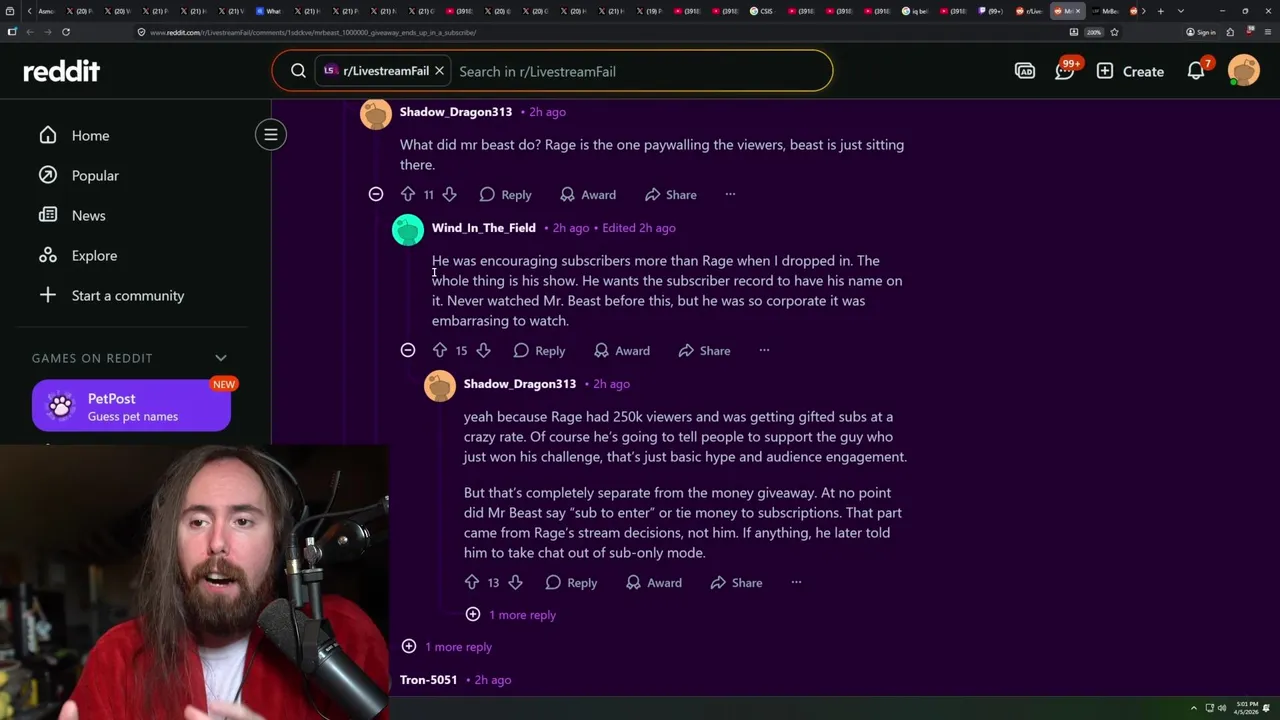Click Award on the 13-point reply

653,582
